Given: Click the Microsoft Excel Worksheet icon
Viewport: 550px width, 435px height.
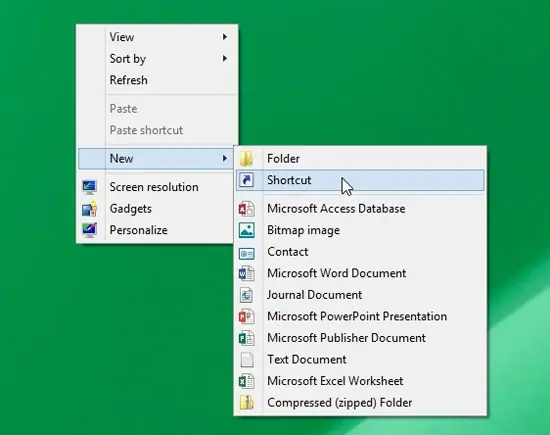Looking at the screenshot, I should 247,381.
